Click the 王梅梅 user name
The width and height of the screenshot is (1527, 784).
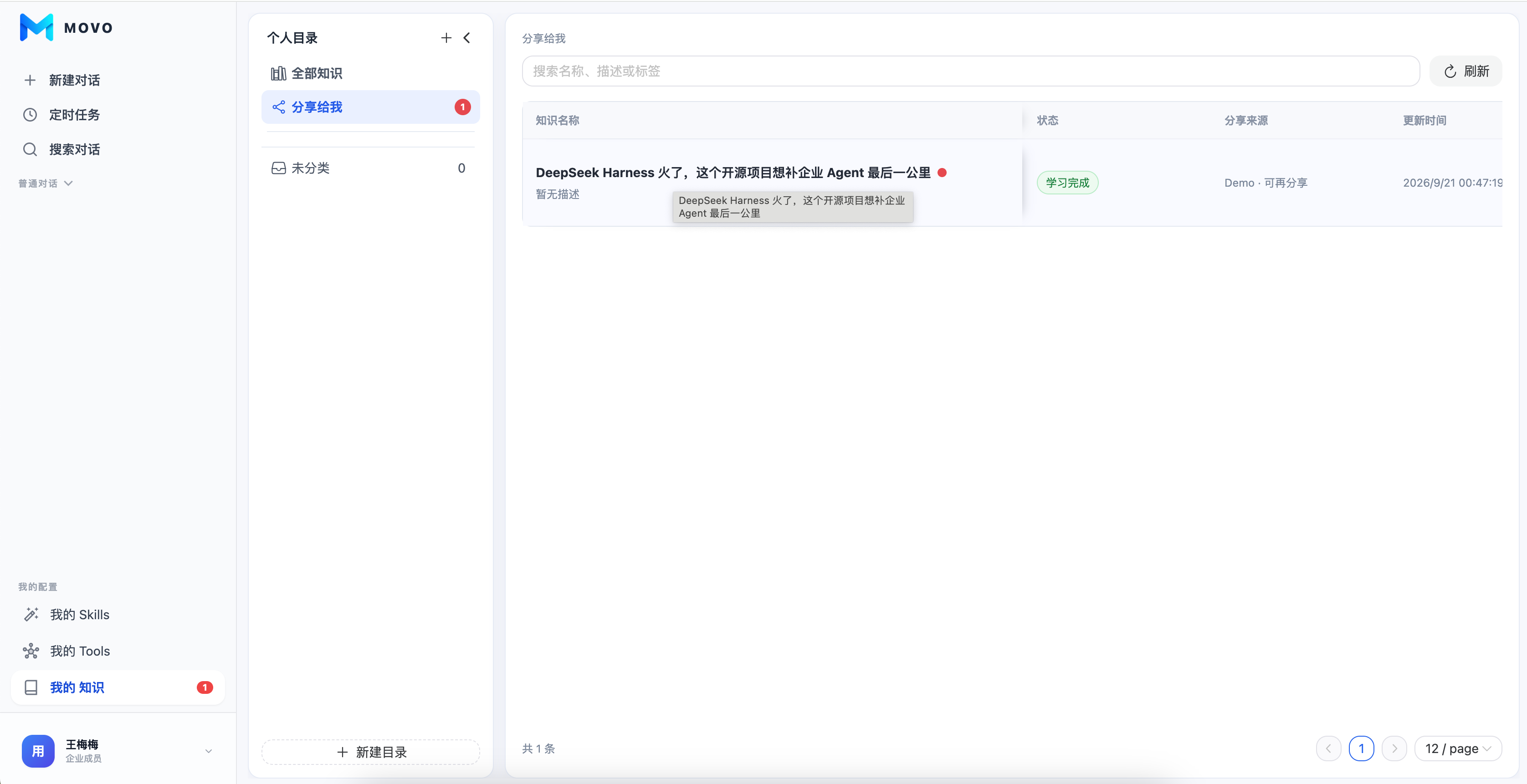[x=82, y=744]
